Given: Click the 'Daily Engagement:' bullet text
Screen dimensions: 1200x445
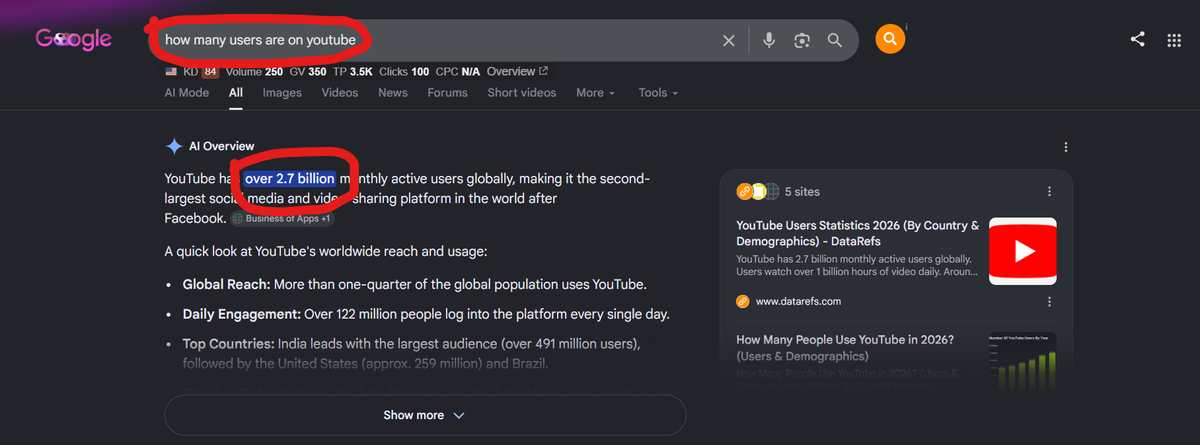Looking at the screenshot, I should tap(242, 314).
